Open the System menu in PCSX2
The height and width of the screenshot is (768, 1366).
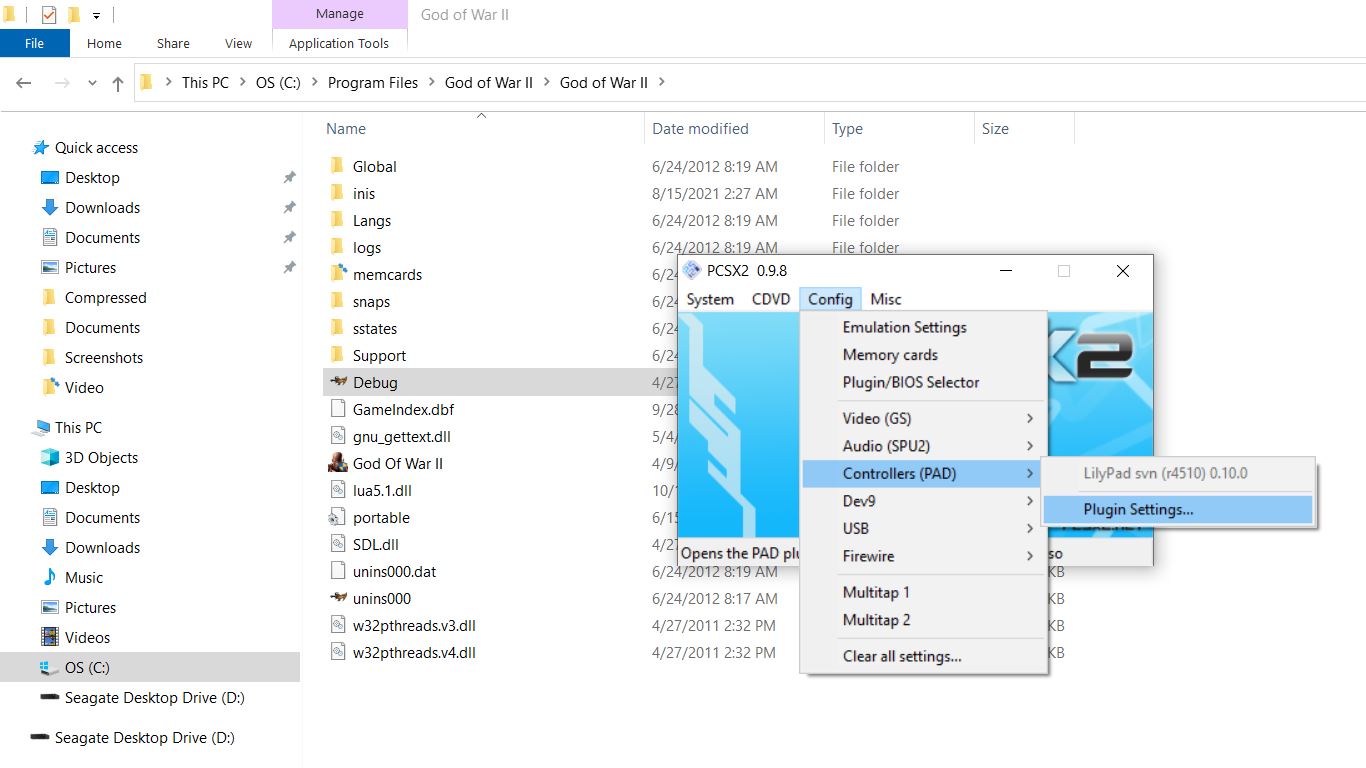(710, 299)
